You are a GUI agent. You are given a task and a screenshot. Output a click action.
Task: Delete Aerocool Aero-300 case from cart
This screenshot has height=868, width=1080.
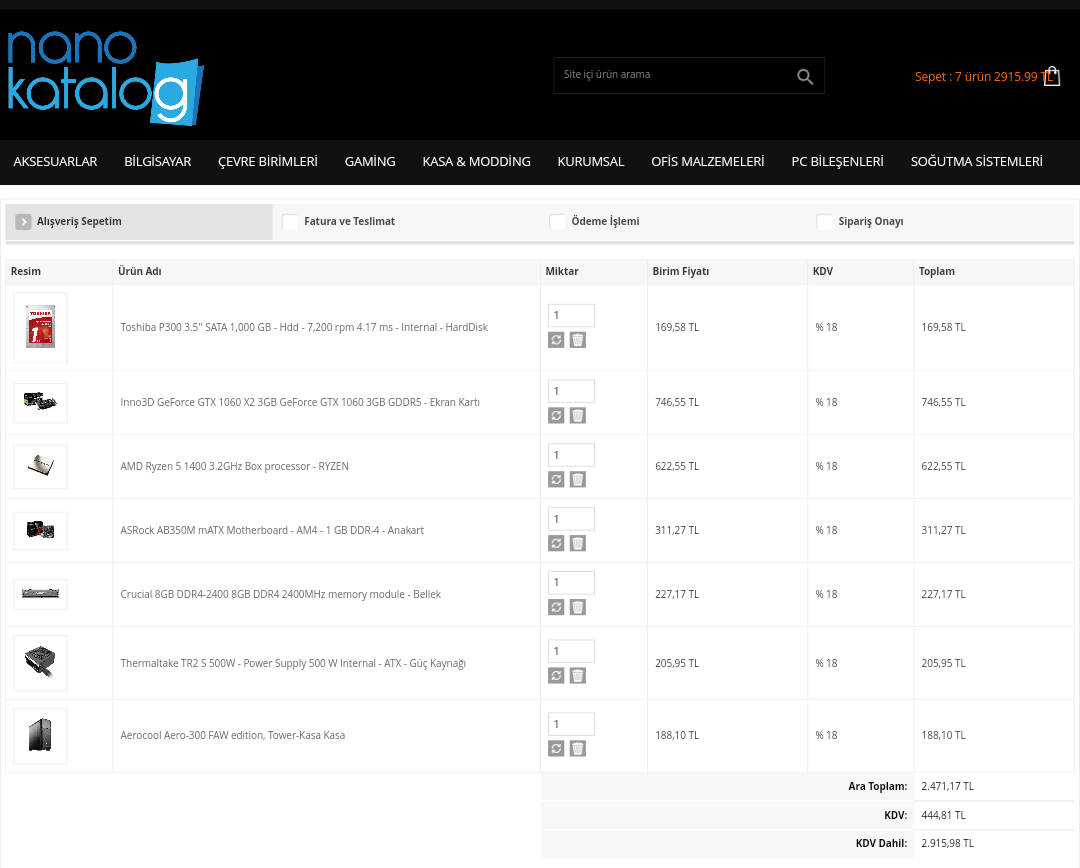pos(578,748)
